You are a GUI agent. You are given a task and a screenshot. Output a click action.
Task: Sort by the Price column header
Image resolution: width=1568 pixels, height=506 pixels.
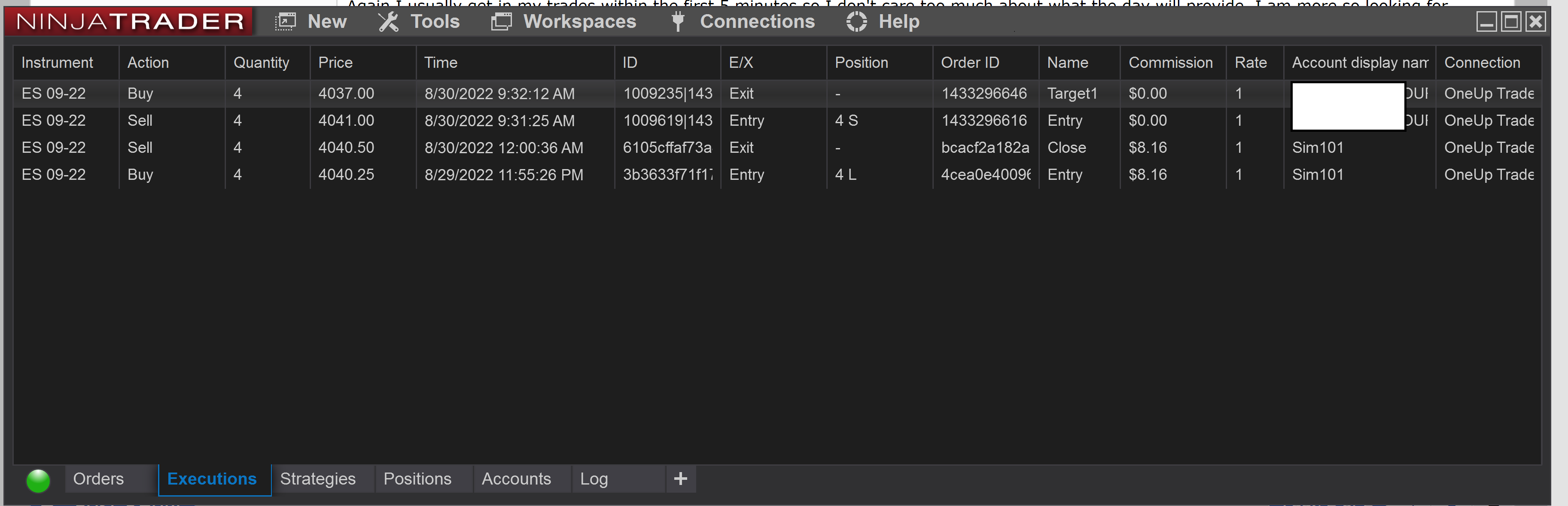click(363, 63)
